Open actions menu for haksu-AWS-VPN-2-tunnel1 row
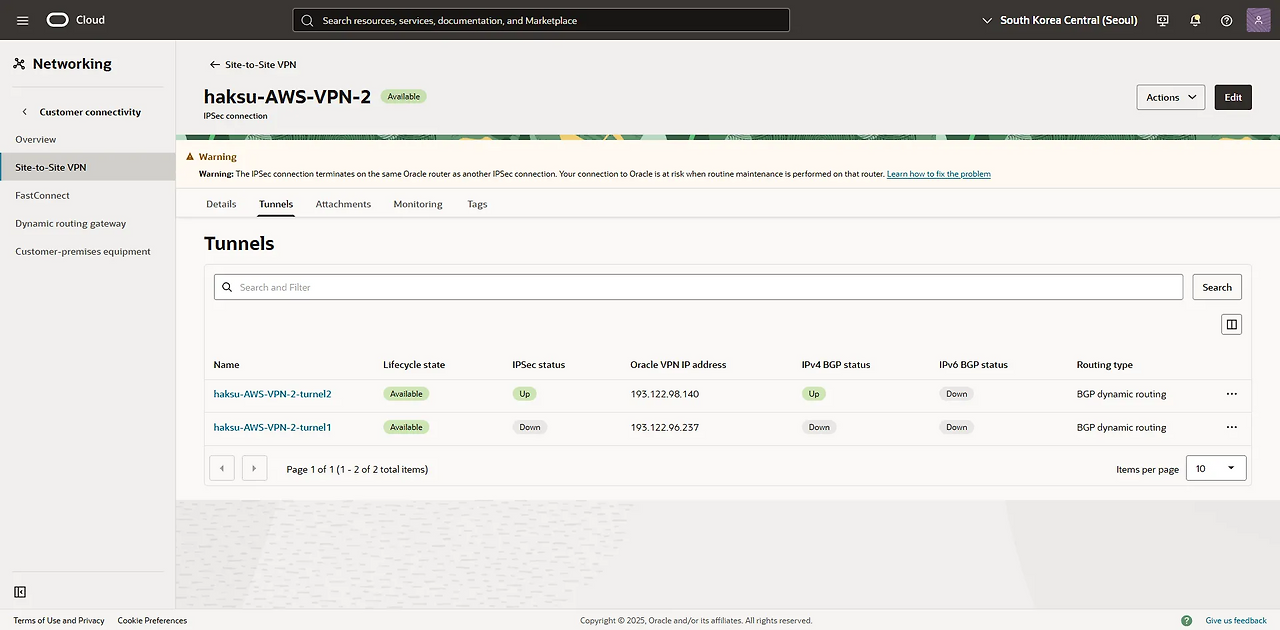 pyautogui.click(x=1231, y=427)
